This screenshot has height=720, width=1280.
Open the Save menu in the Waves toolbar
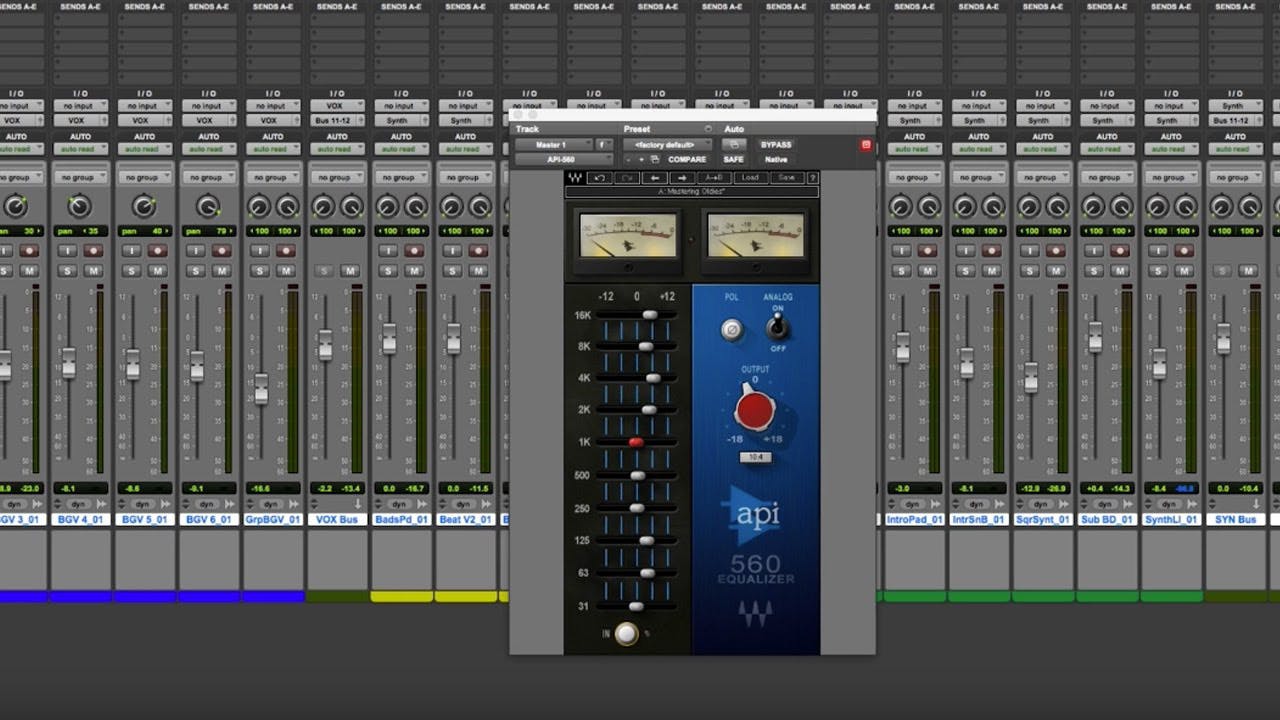[787, 178]
